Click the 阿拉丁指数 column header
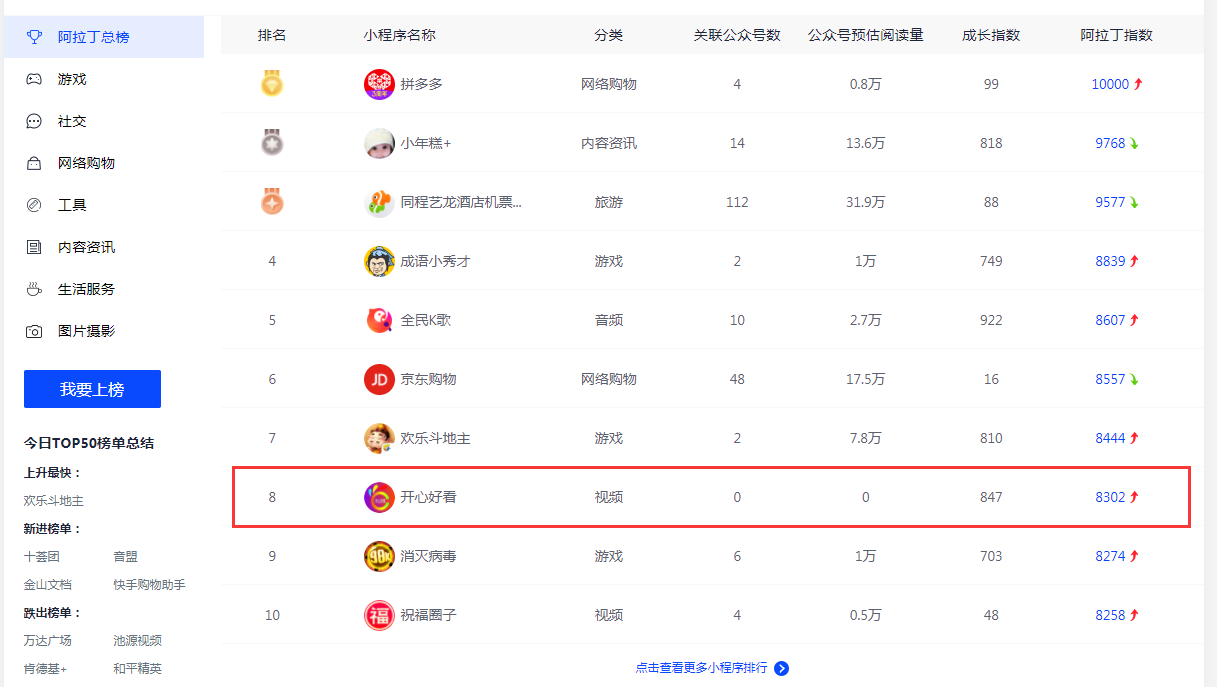This screenshot has height=687, width=1217. point(1116,35)
